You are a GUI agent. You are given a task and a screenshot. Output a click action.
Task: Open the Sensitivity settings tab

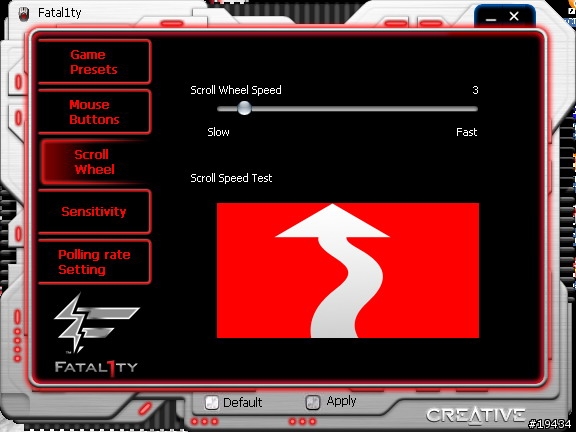(94, 212)
